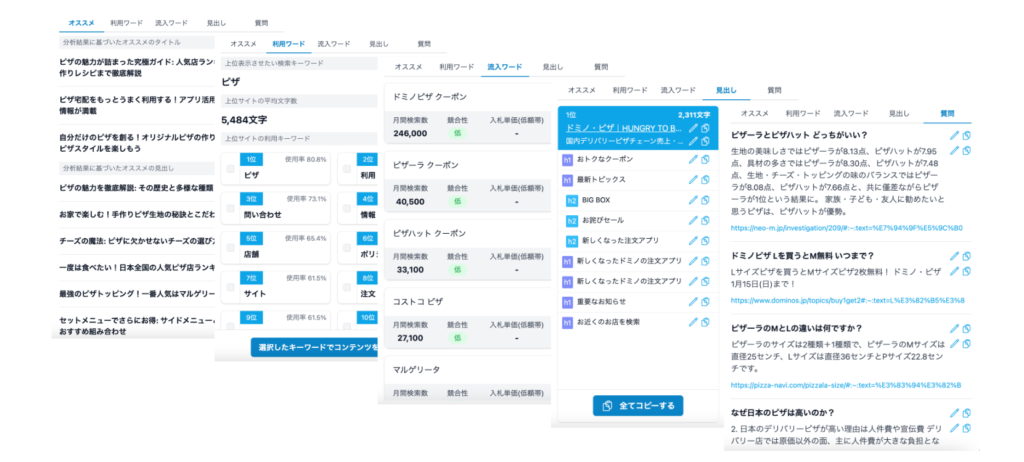Edit the BIG BOX h2 heading

[694, 200]
